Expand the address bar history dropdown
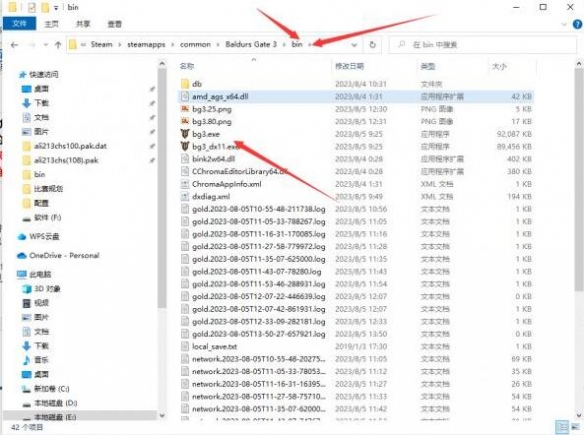584x435 pixels. pos(354,45)
